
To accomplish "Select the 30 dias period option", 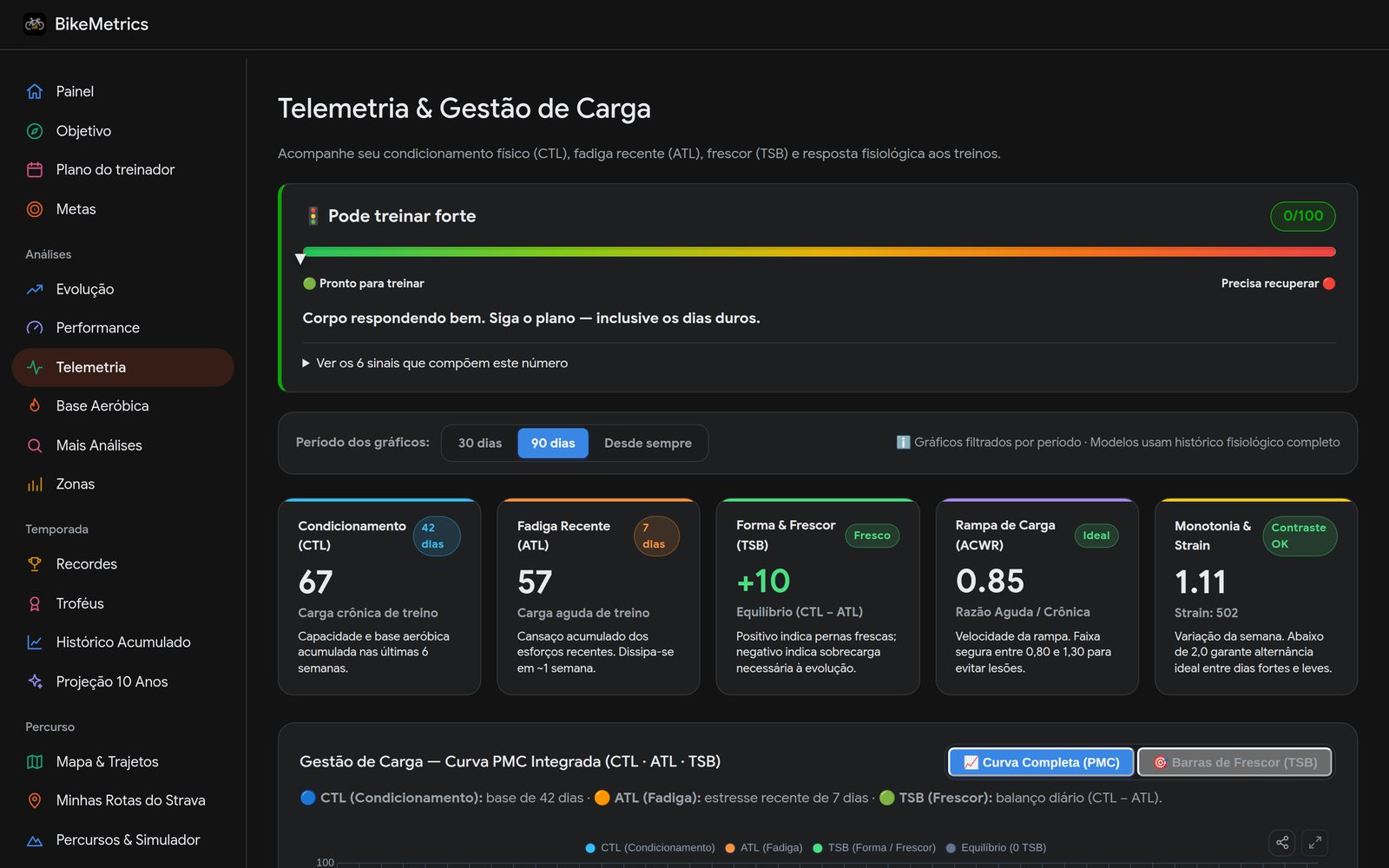I will [480, 443].
